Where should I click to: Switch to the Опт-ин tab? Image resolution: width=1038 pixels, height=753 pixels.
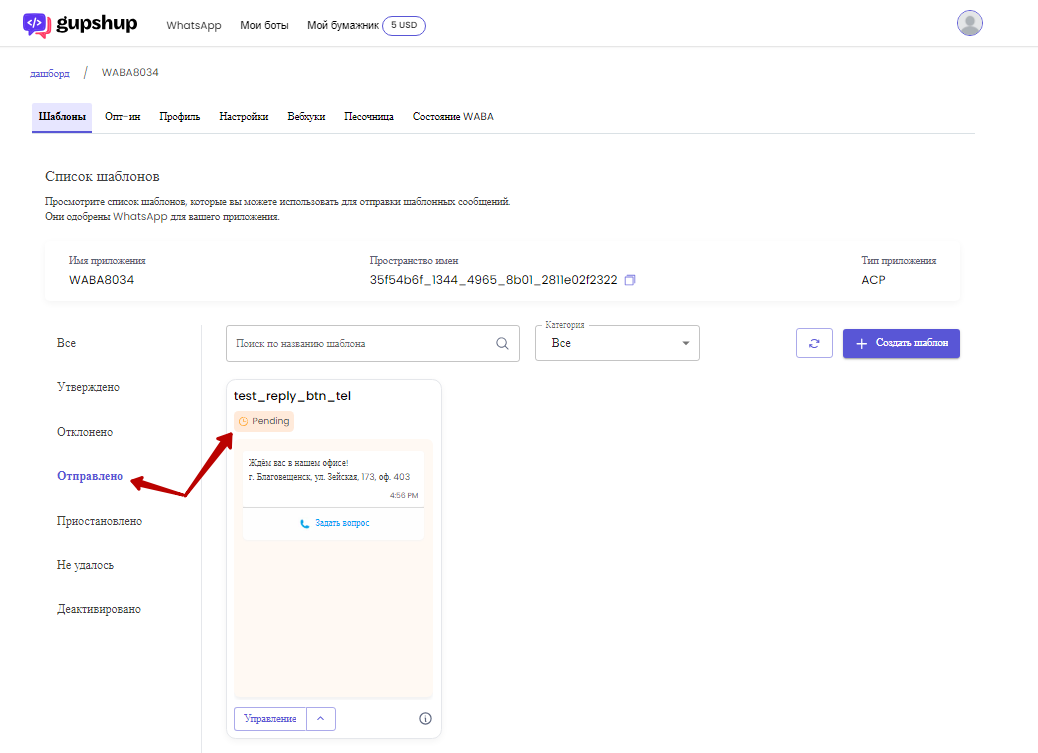point(122,117)
